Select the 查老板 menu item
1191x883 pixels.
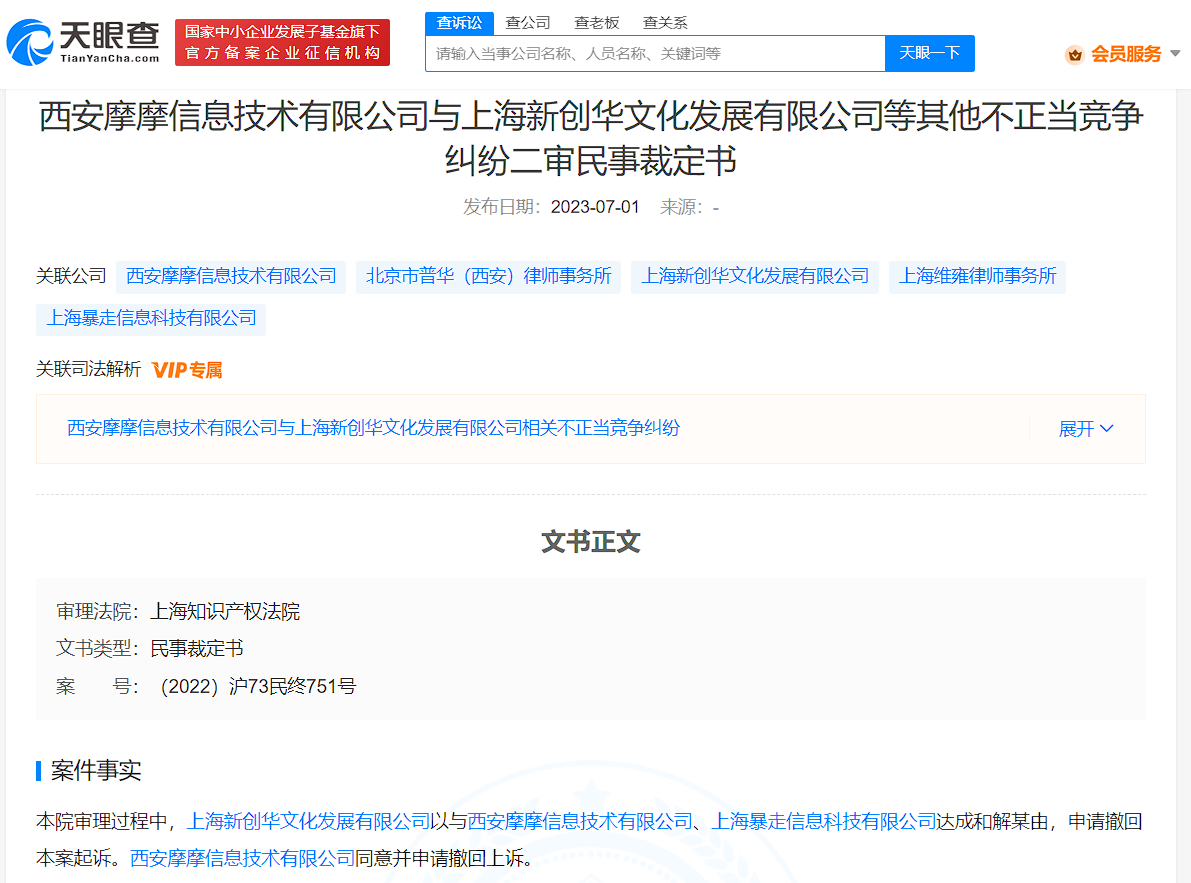(x=597, y=22)
